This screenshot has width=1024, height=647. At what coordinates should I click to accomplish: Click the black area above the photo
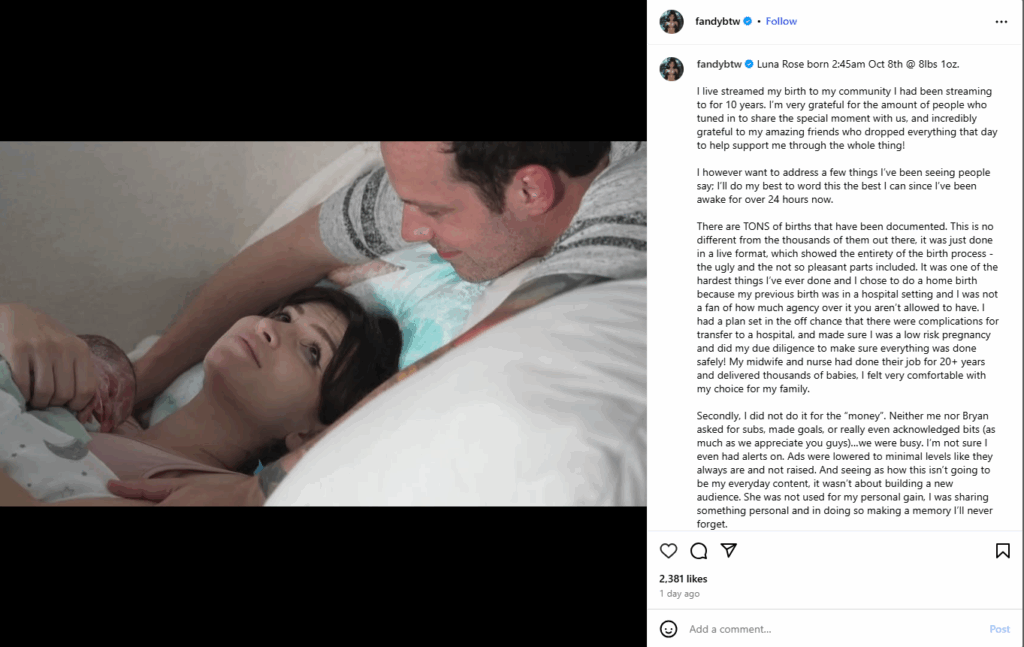click(x=323, y=71)
